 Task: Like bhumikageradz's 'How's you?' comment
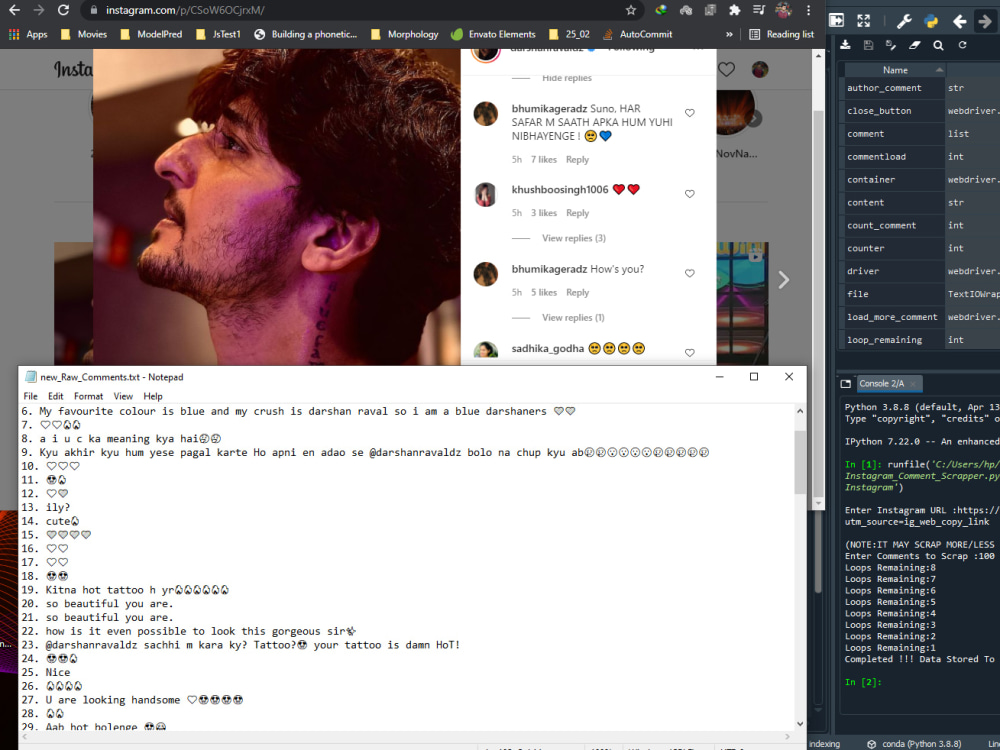click(689, 273)
